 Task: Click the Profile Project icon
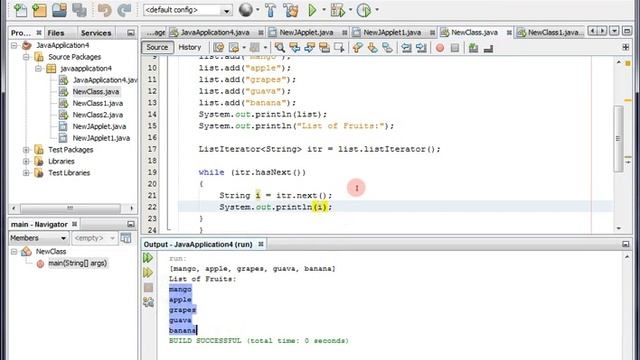pos(363,10)
